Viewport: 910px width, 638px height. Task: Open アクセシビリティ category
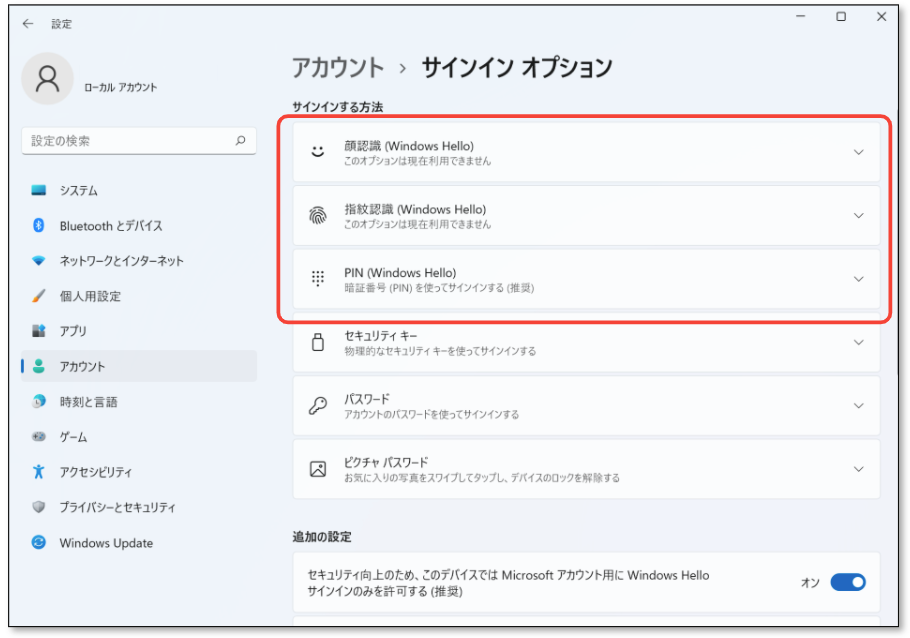(x=139, y=472)
